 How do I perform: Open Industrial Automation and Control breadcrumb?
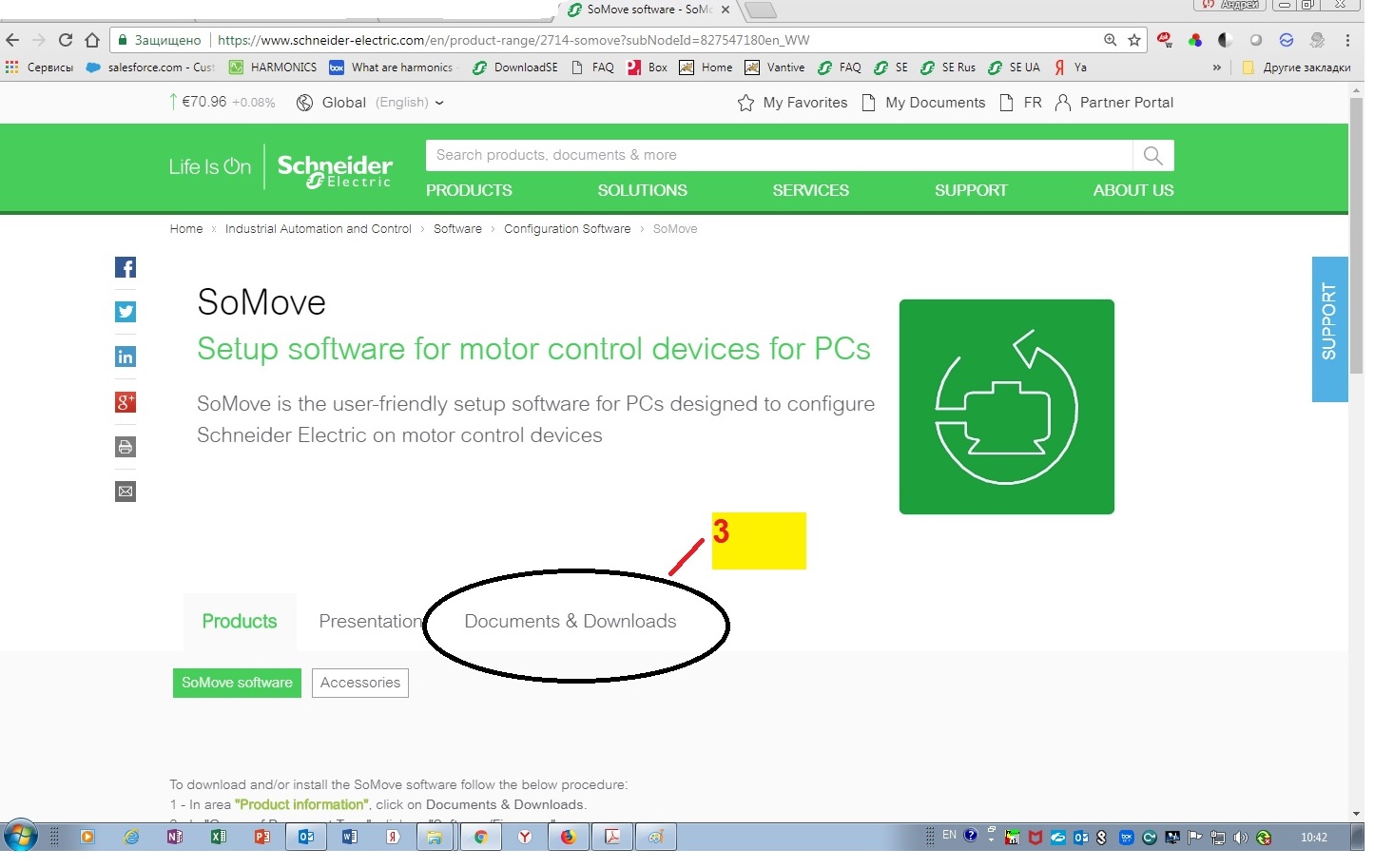[x=319, y=229]
